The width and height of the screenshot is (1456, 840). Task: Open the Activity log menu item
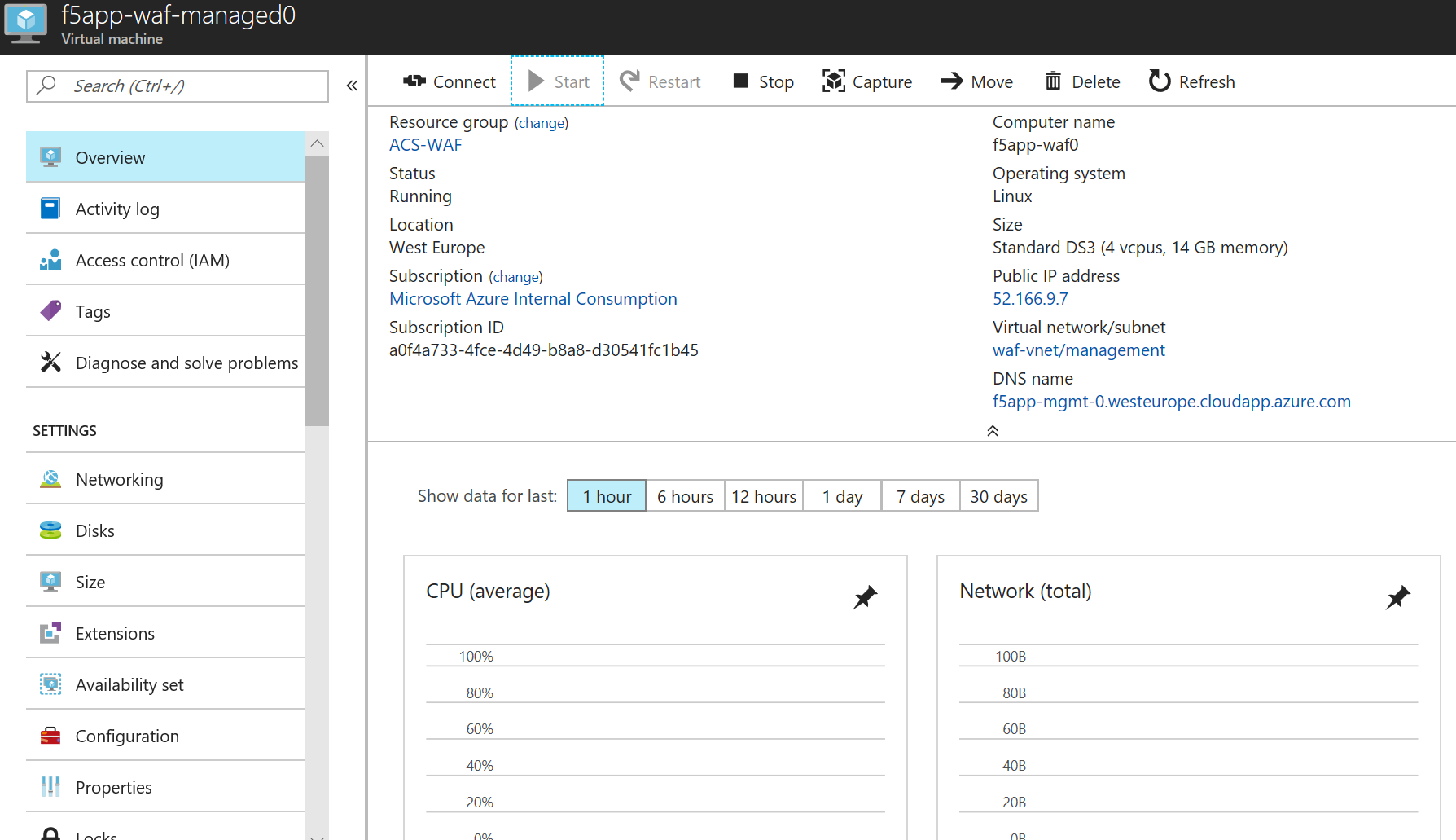165,209
